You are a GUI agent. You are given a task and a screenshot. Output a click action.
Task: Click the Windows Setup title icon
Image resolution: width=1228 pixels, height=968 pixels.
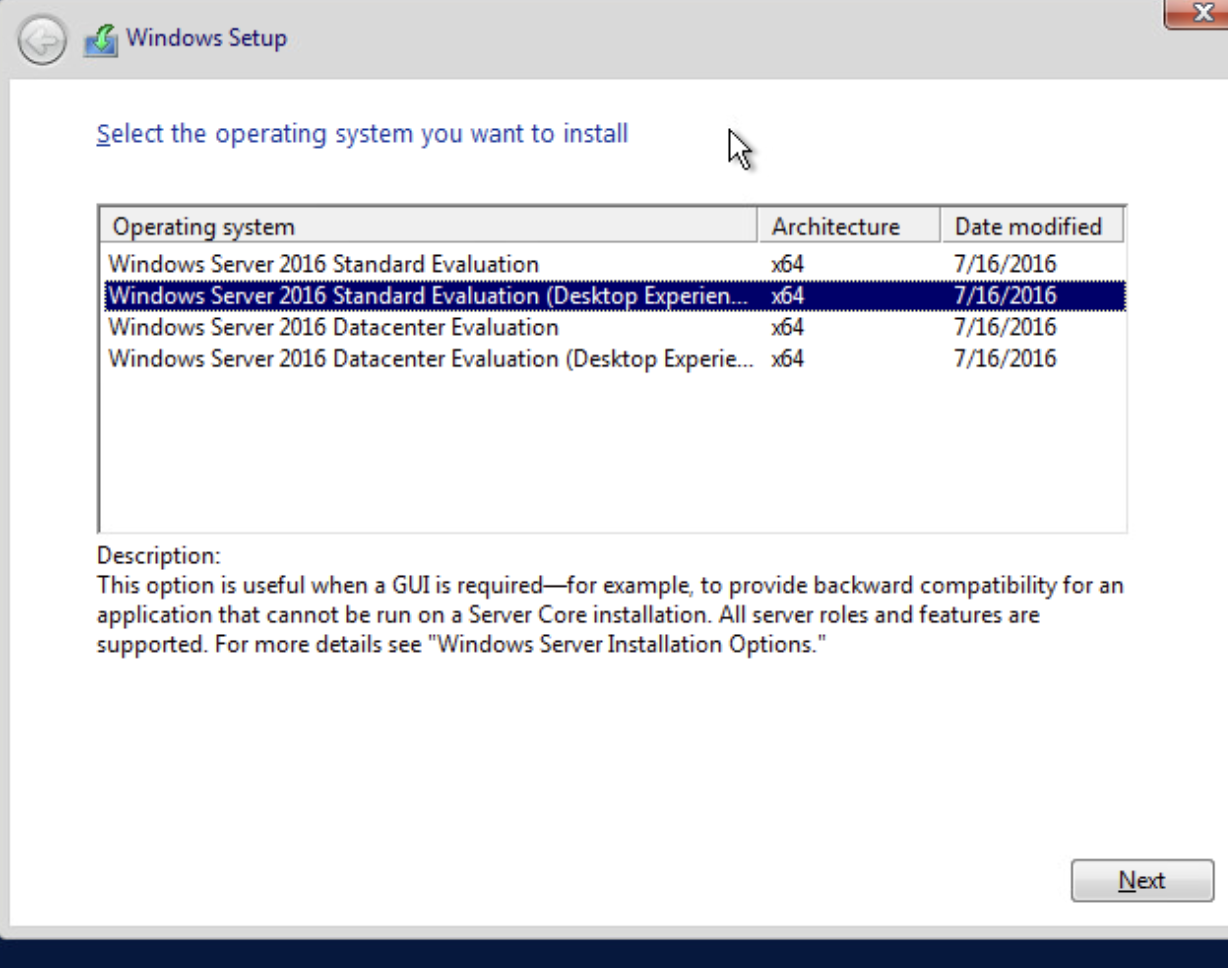coord(101,40)
